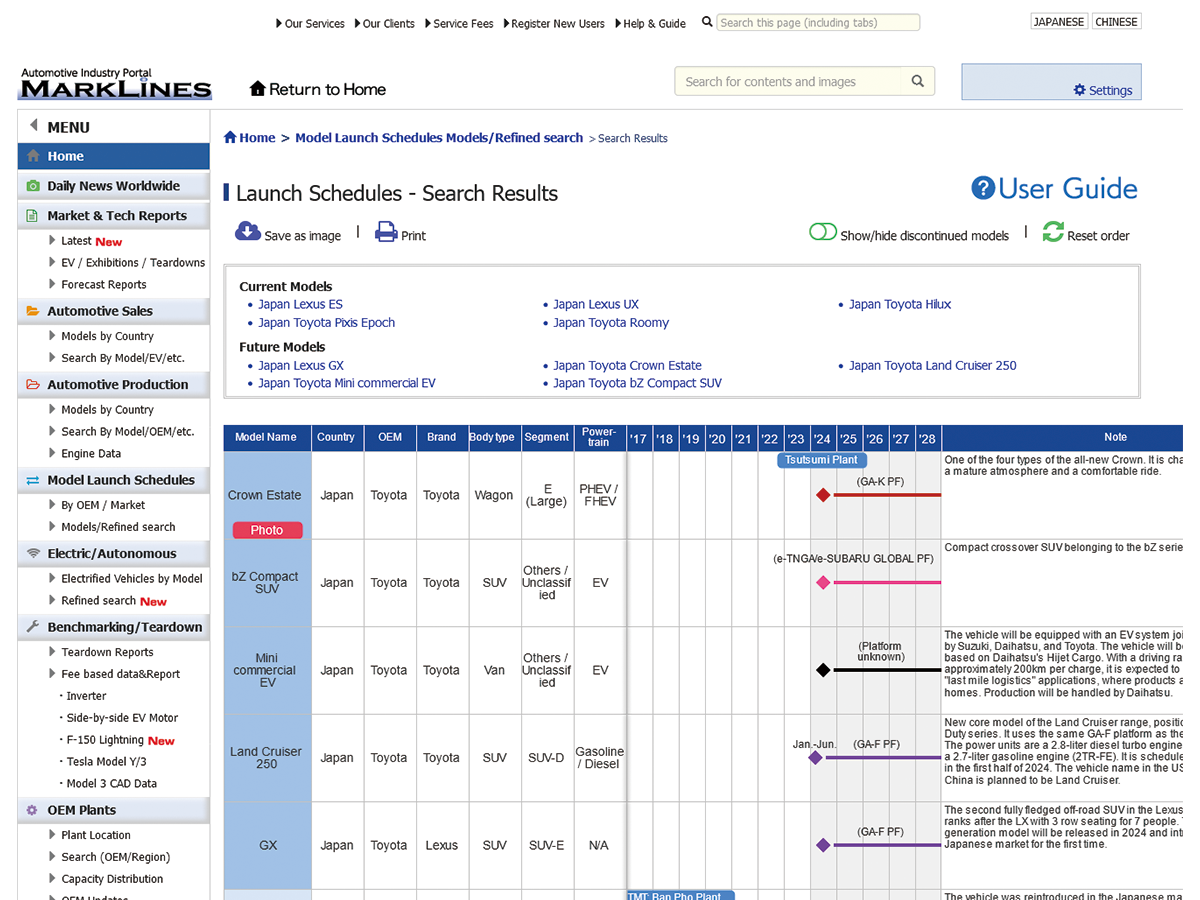
Task: Click black diamond marker for Mini commercial EV
Action: point(823,670)
